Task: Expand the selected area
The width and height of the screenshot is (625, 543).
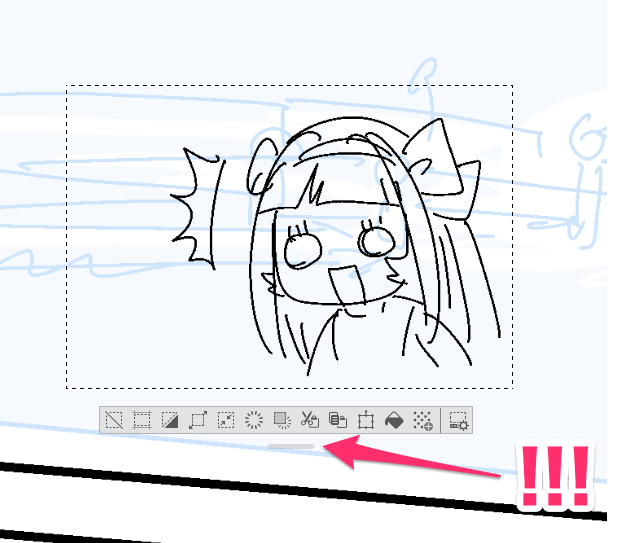Action: pyautogui.click(x=198, y=420)
